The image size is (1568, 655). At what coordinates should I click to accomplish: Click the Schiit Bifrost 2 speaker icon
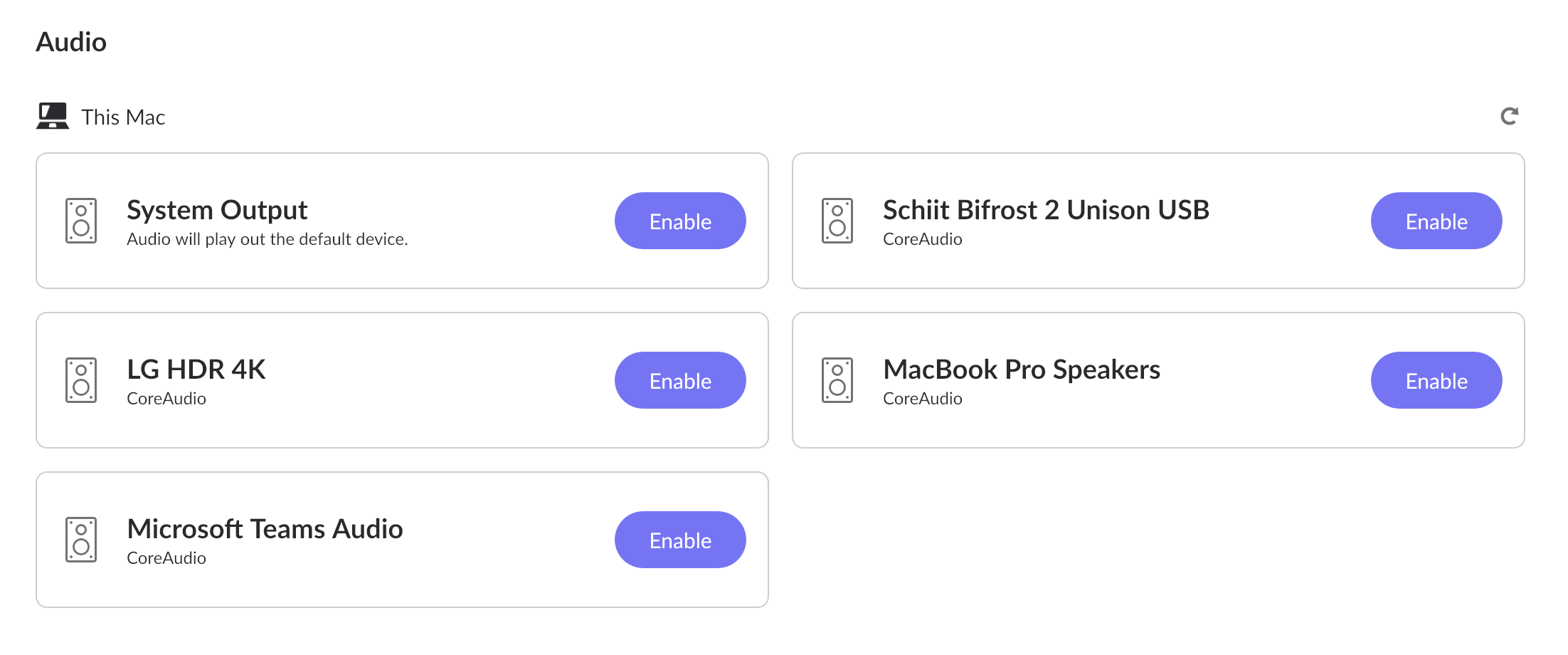point(837,221)
